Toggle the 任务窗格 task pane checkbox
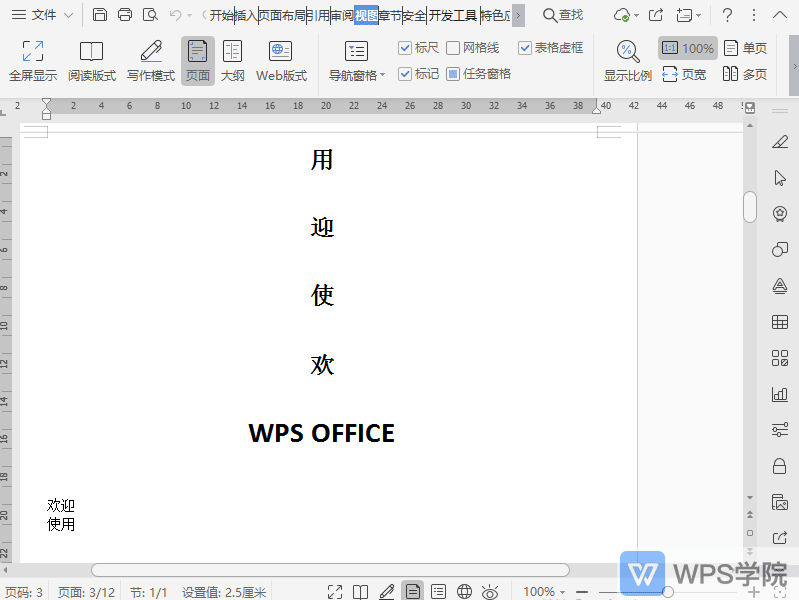This screenshot has height=600, width=799. pos(478,74)
